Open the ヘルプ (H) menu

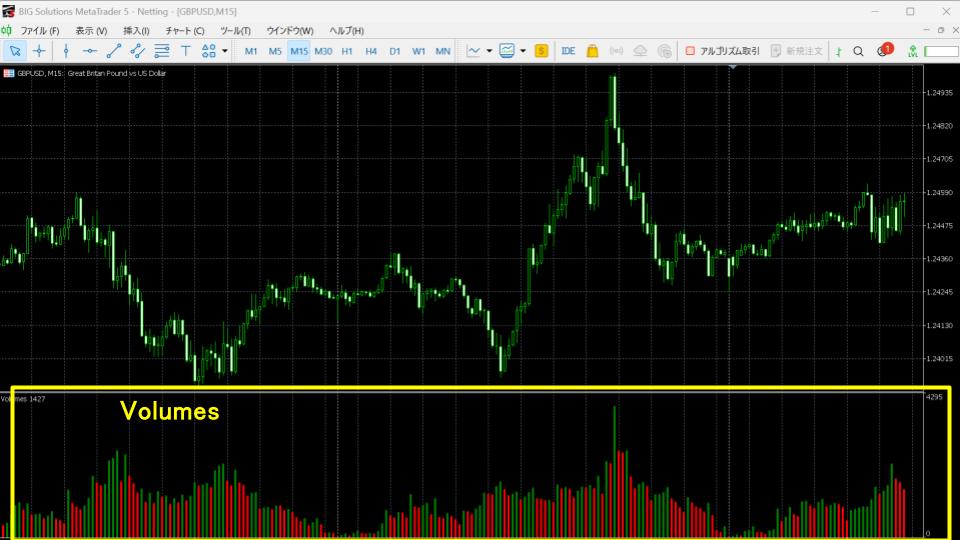pos(347,31)
